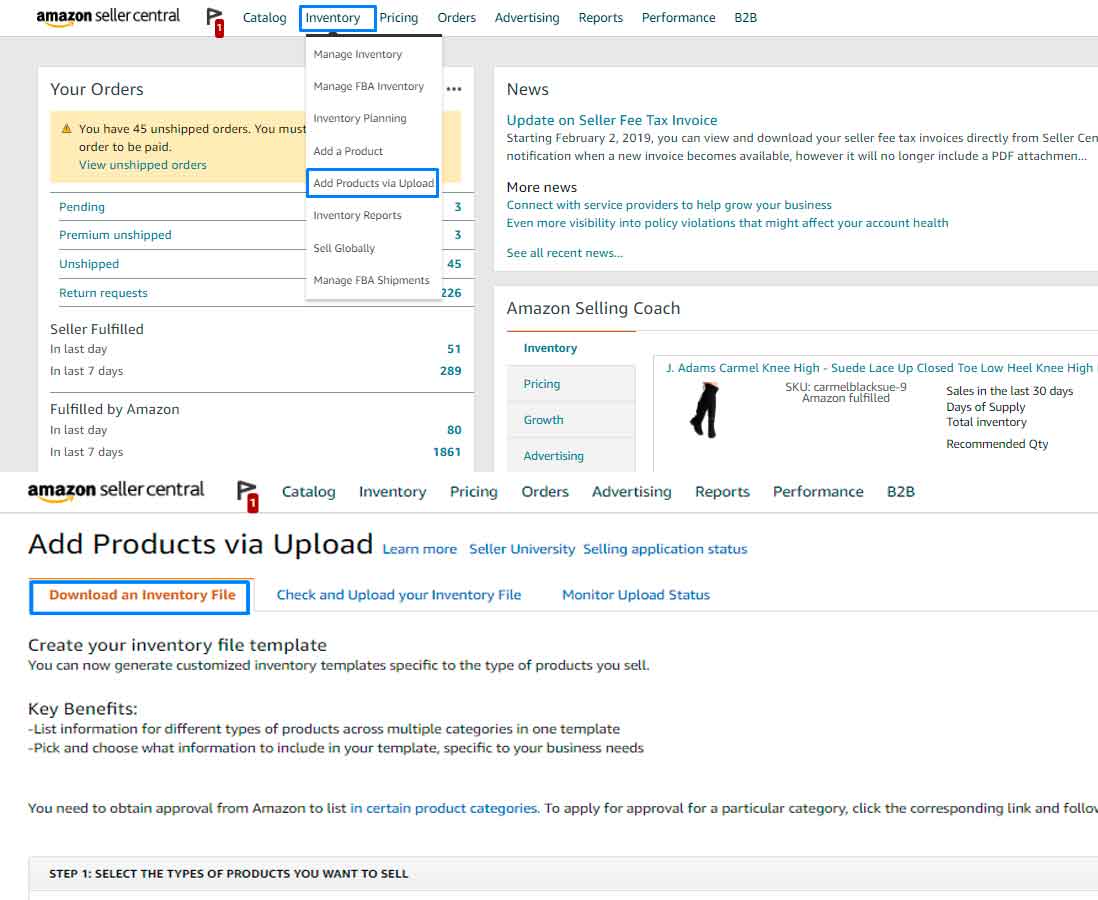Select the Inventory tab in Amazon Selling Coach
This screenshot has width=1098, height=900.
(550, 348)
